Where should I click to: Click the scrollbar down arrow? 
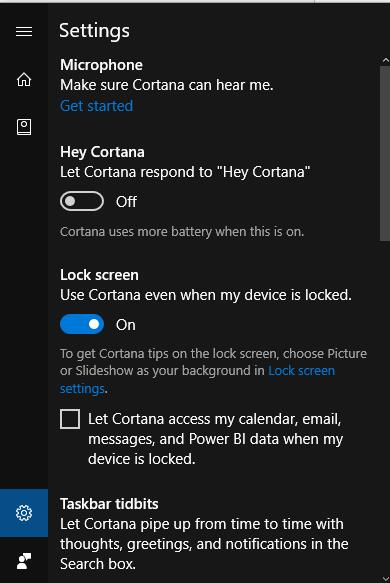[x=385, y=579]
